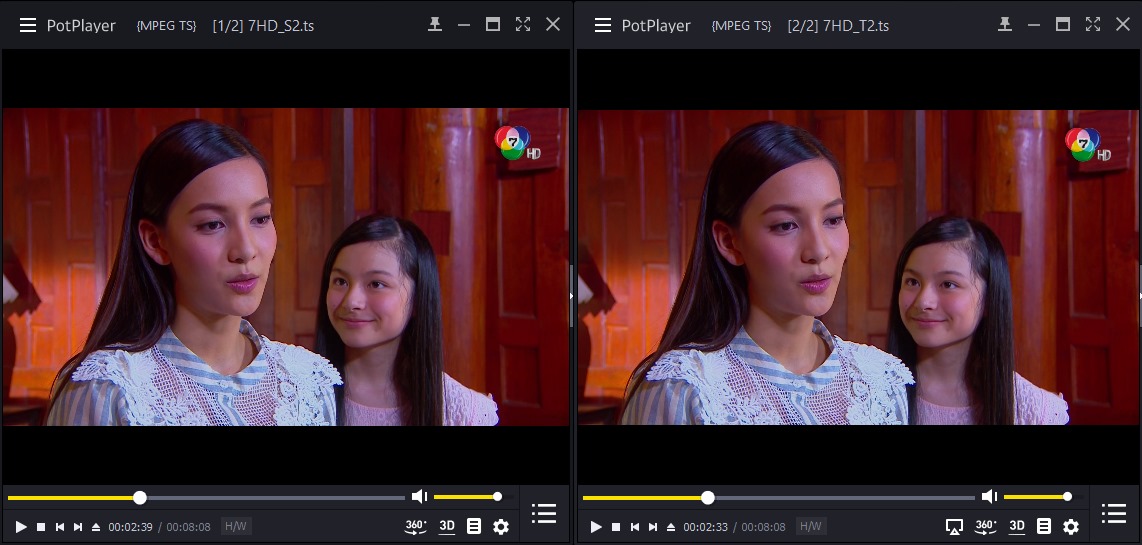Open the subtitle/chapter list icon in left player
Viewport: 1142px width, 545px height.
(x=474, y=526)
